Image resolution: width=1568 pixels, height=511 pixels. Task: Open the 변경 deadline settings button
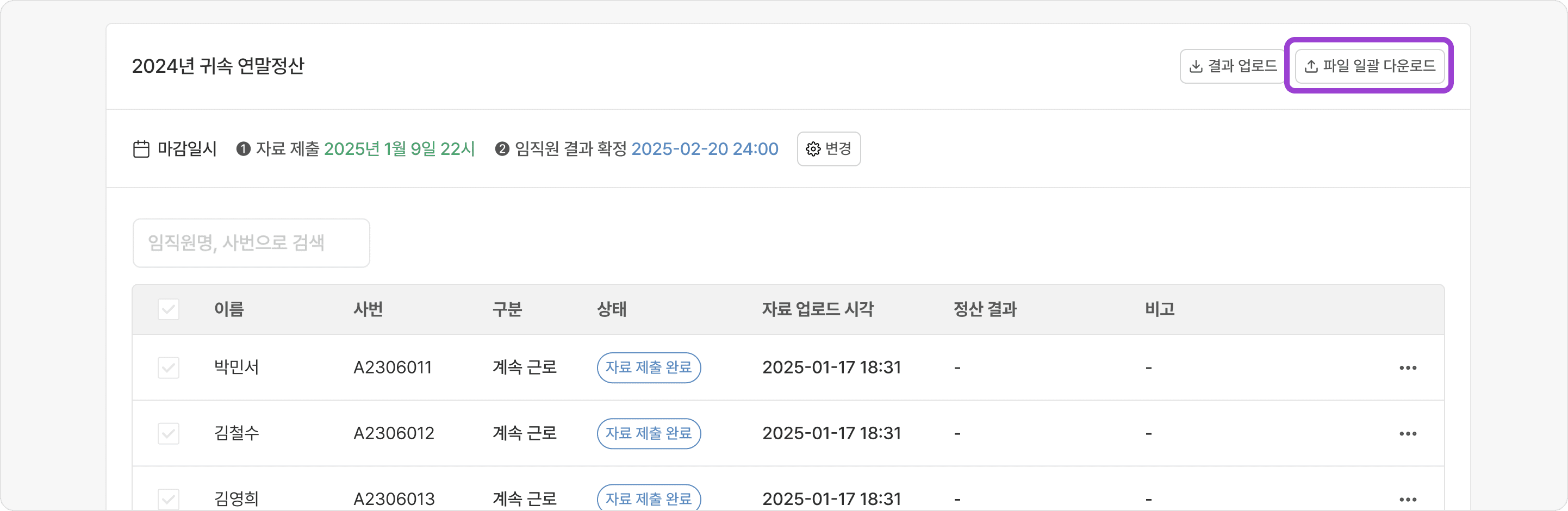829,149
